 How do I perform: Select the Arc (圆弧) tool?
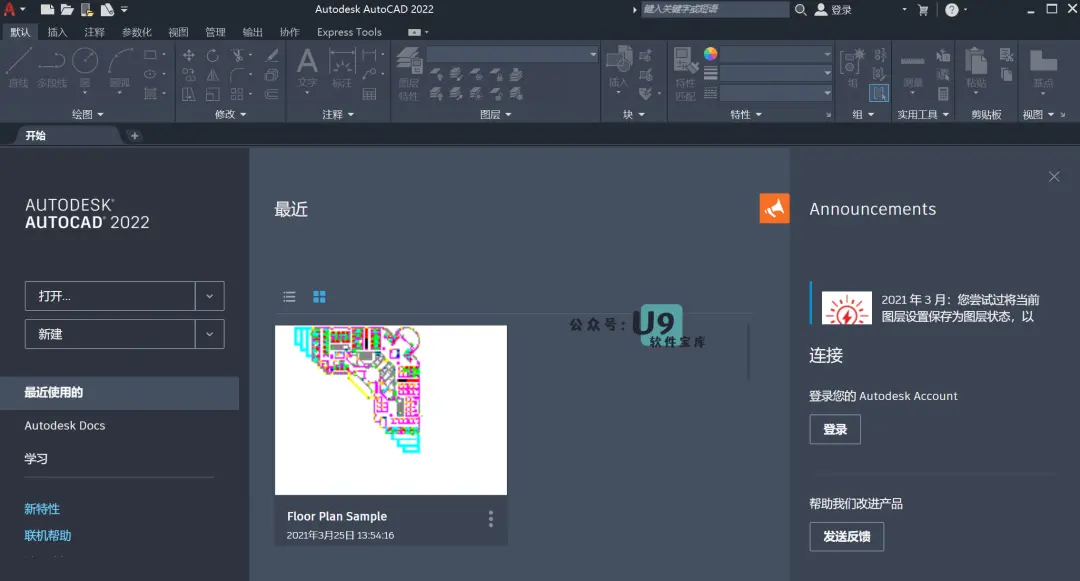click(120, 68)
